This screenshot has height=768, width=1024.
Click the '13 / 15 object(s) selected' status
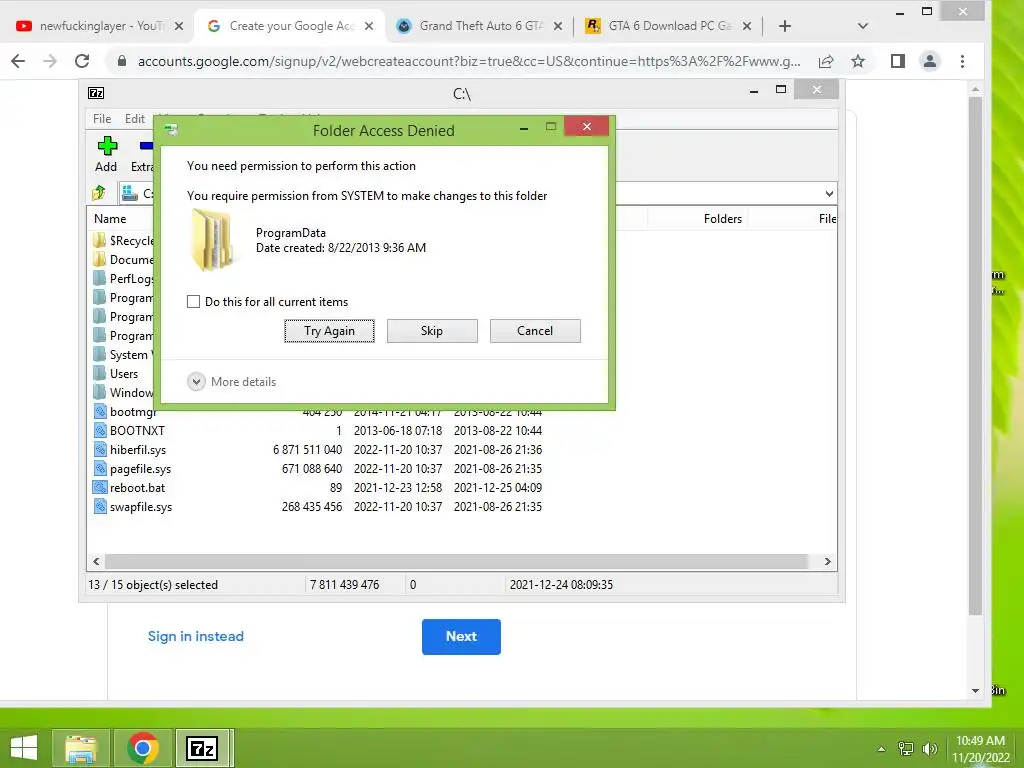click(x=153, y=584)
